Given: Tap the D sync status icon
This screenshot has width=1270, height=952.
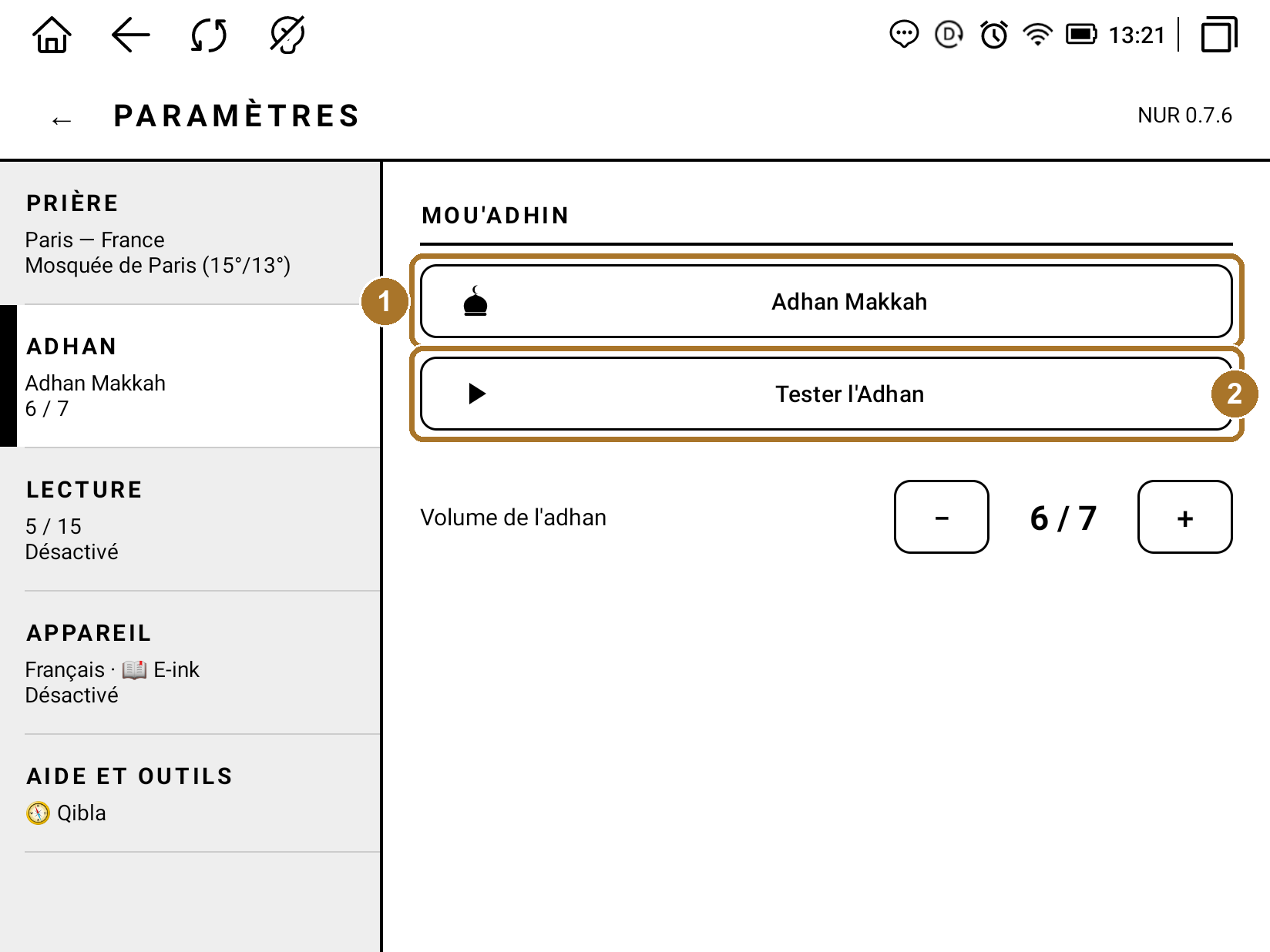Looking at the screenshot, I should (949, 35).
